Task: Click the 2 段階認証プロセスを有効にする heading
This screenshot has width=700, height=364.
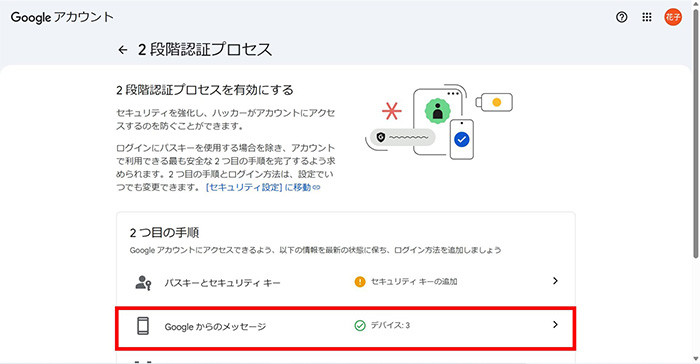Action: (205, 90)
